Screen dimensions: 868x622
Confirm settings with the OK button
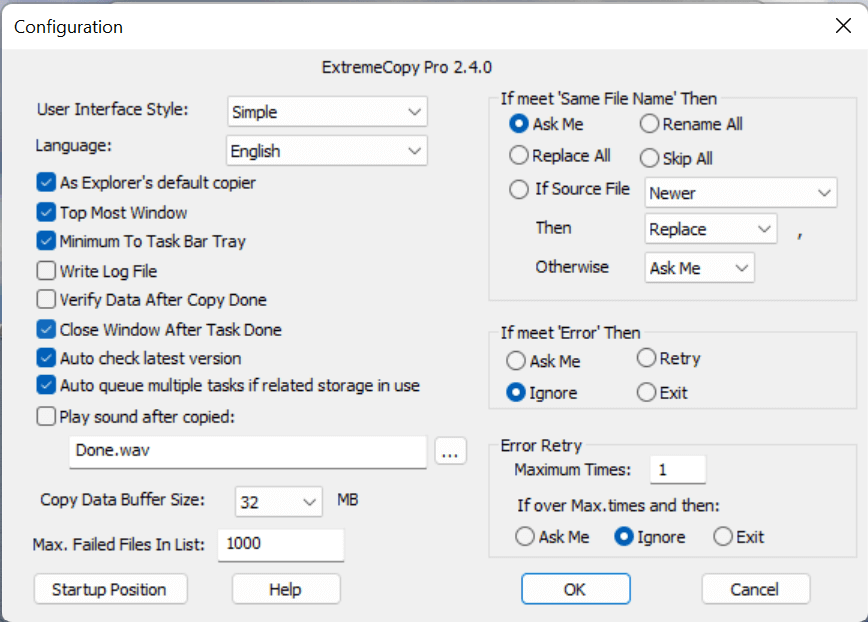575,589
